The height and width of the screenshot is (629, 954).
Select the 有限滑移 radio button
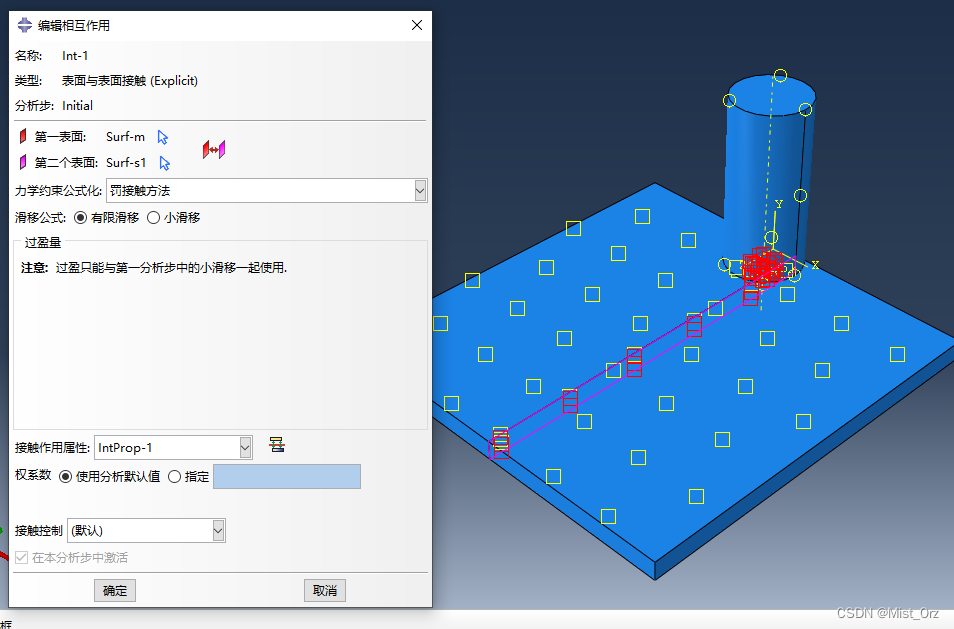coord(81,217)
